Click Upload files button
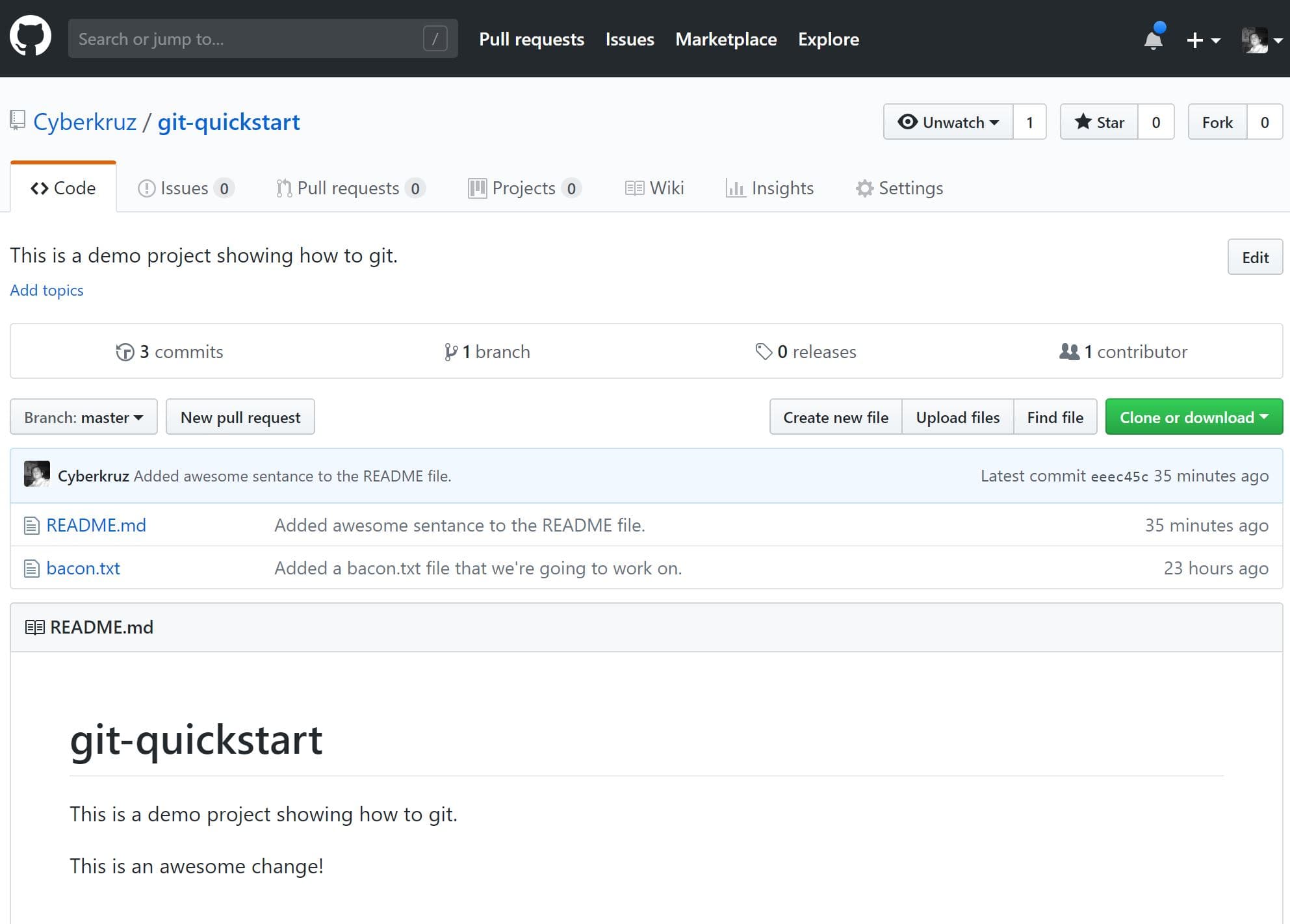Viewport: 1290px width, 924px height. (957, 417)
